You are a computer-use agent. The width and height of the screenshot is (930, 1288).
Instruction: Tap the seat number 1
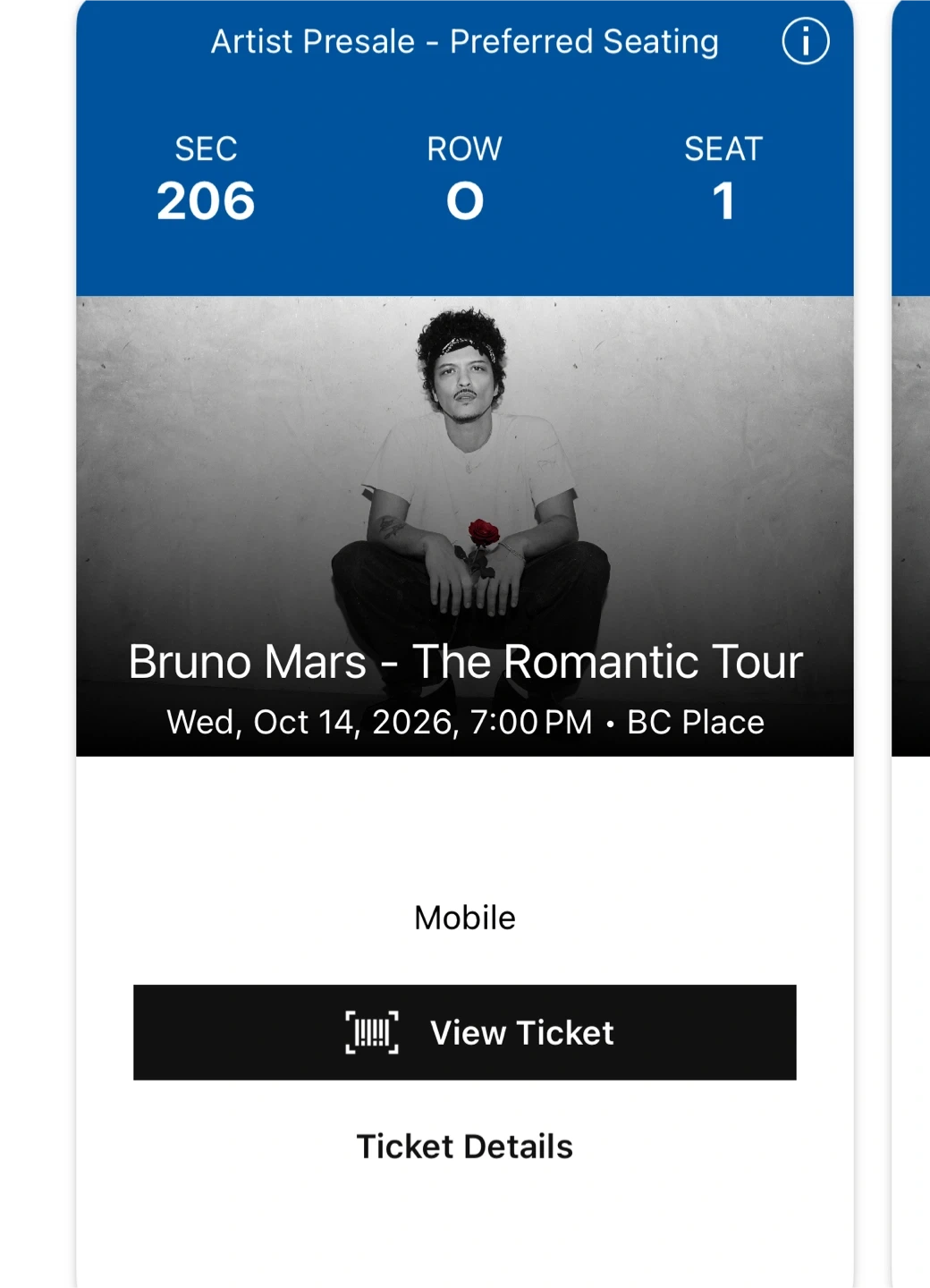pyautogui.click(x=723, y=201)
